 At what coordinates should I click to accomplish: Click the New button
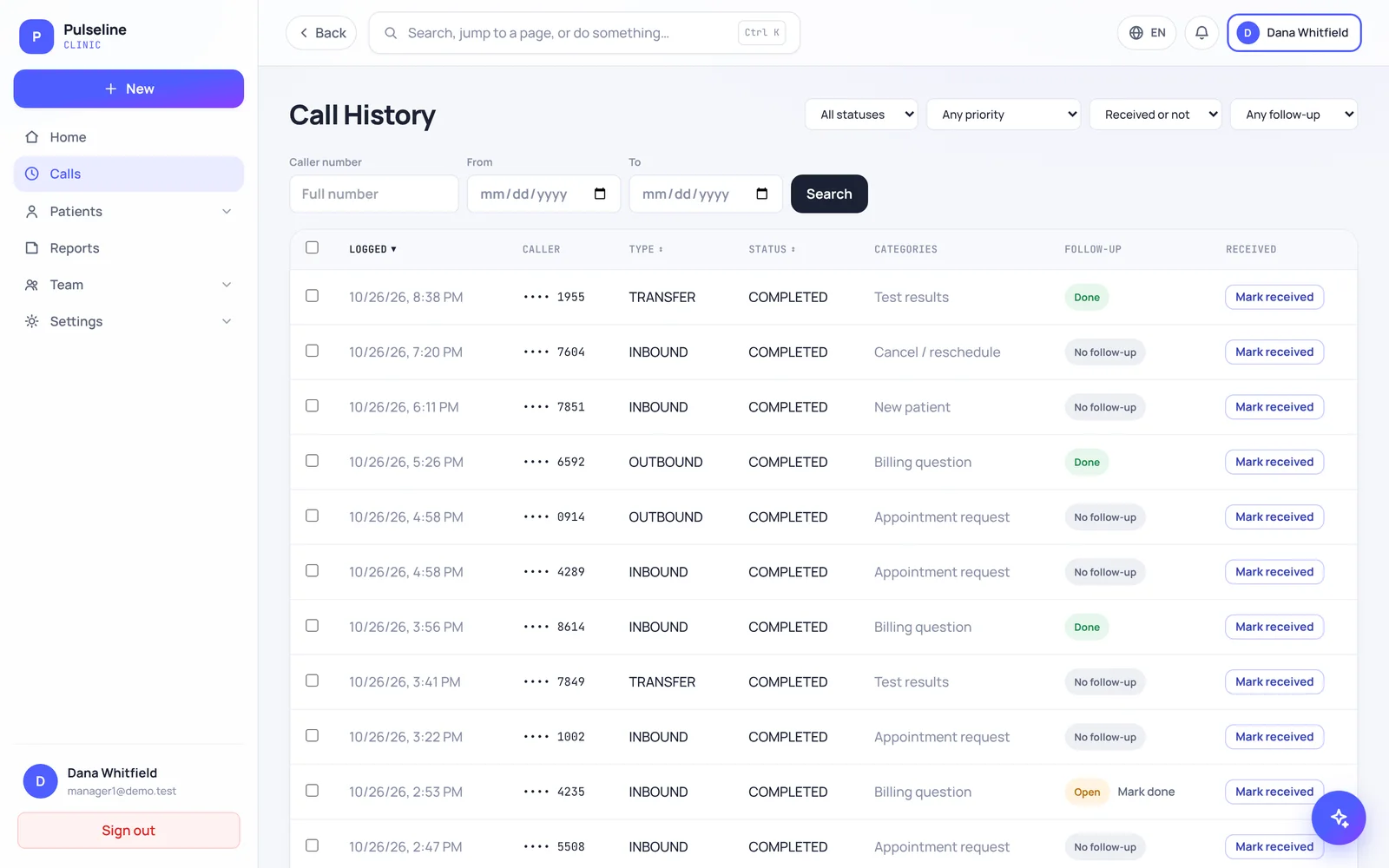[128, 89]
